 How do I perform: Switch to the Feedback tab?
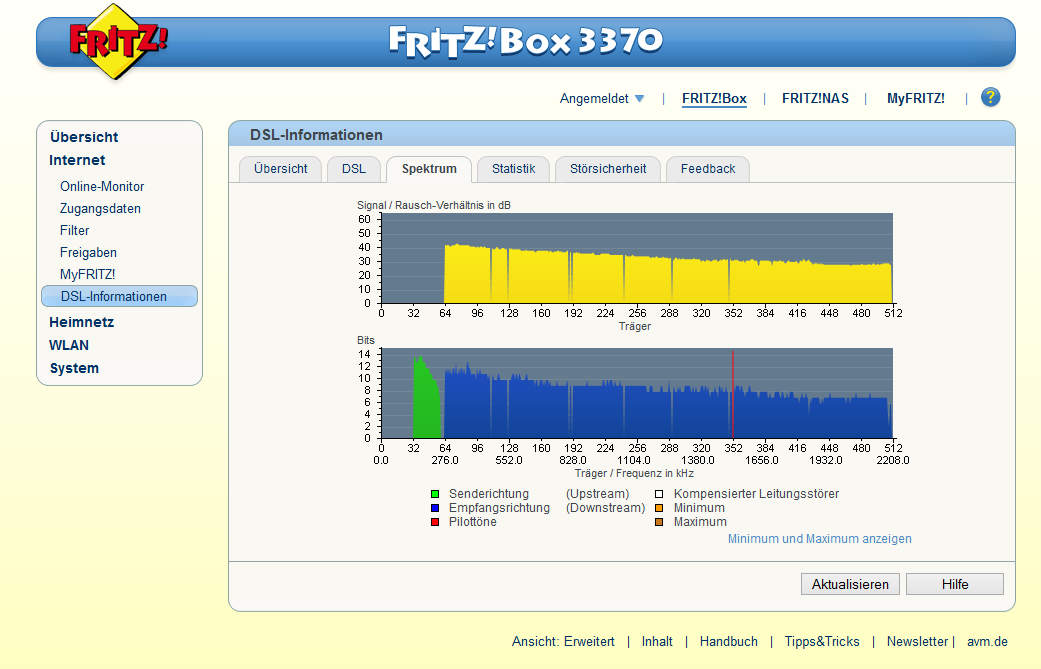(708, 169)
